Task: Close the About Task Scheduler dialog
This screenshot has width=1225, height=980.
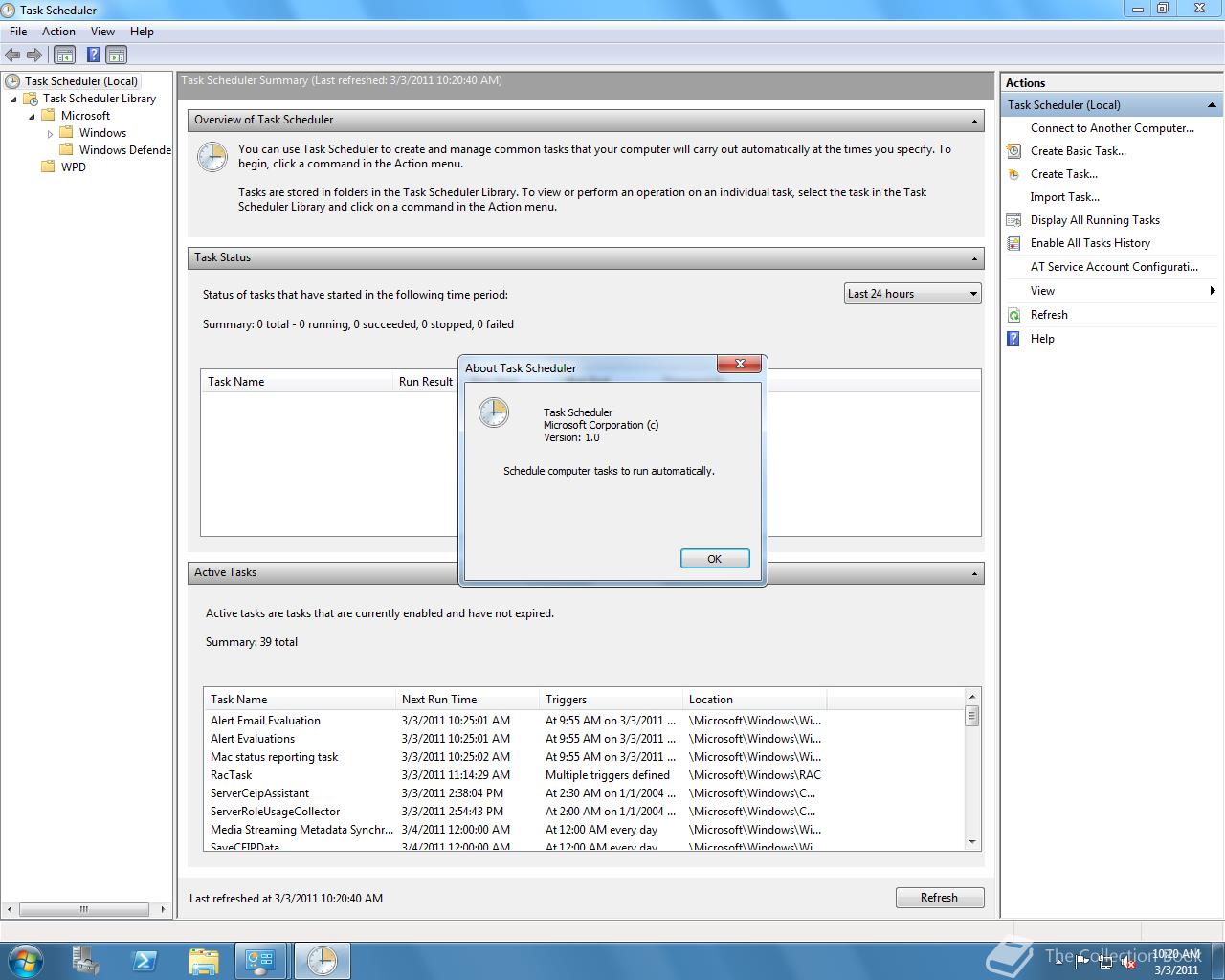Action: pos(740,365)
